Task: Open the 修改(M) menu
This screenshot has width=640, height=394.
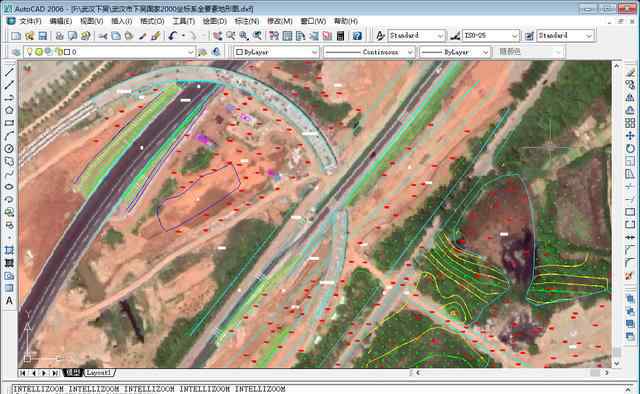Action: coord(280,21)
